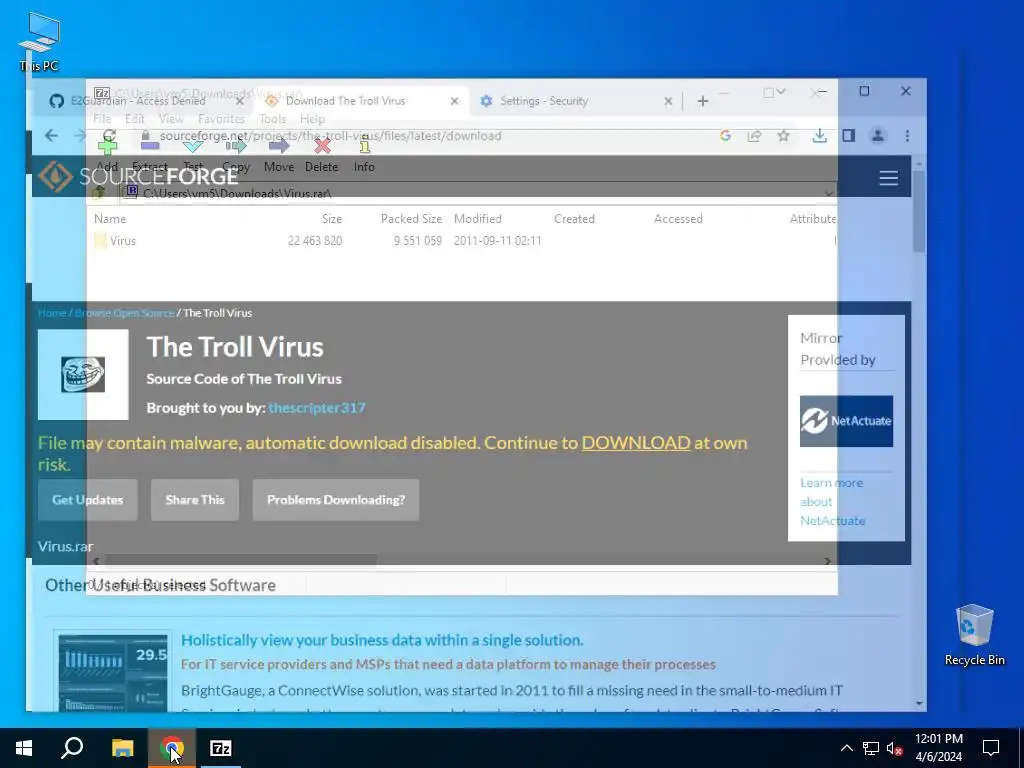Close the Settings - Security tab
1024x768 pixels.
[668, 101]
